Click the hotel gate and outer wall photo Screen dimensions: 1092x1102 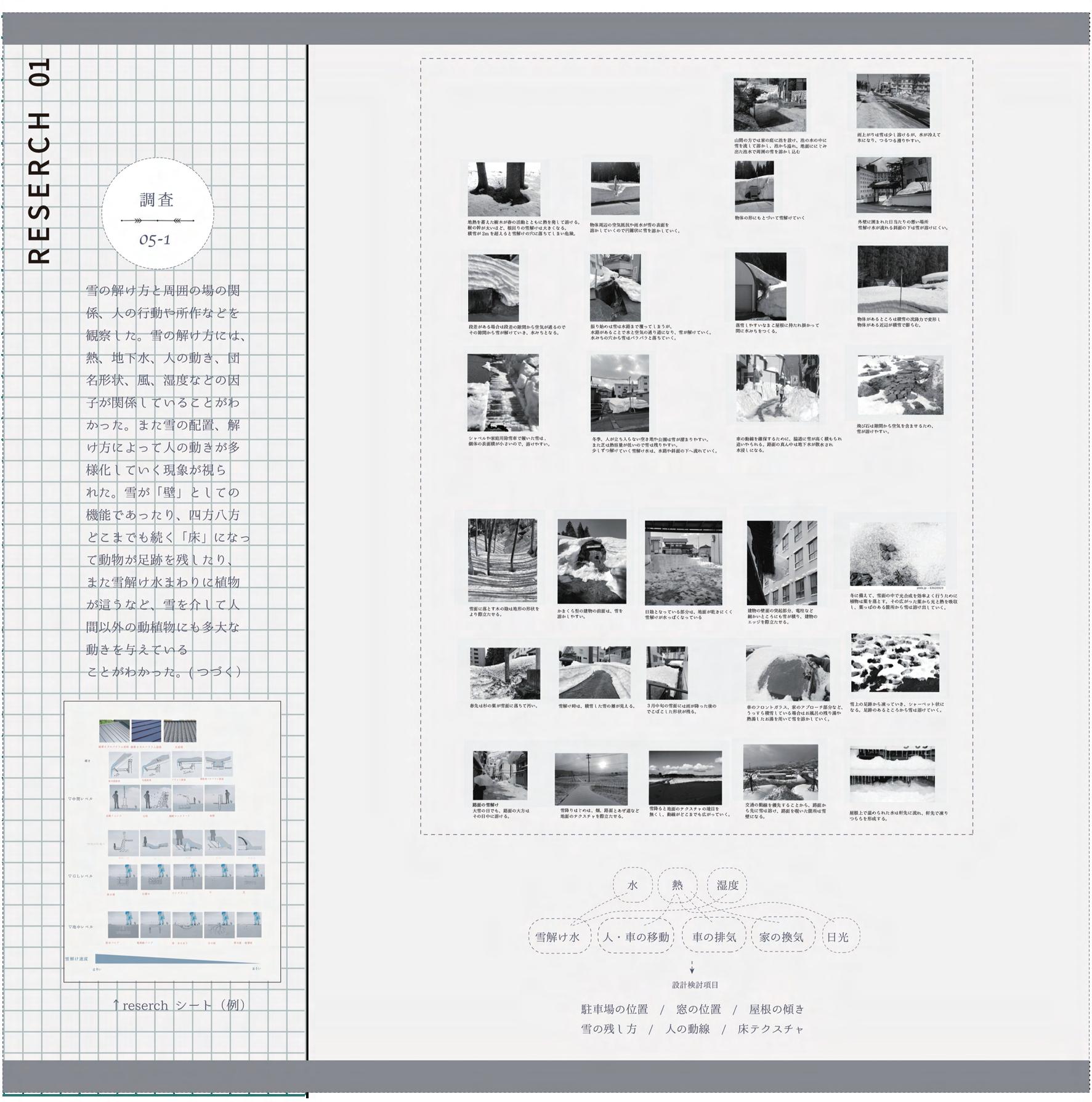tap(893, 185)
